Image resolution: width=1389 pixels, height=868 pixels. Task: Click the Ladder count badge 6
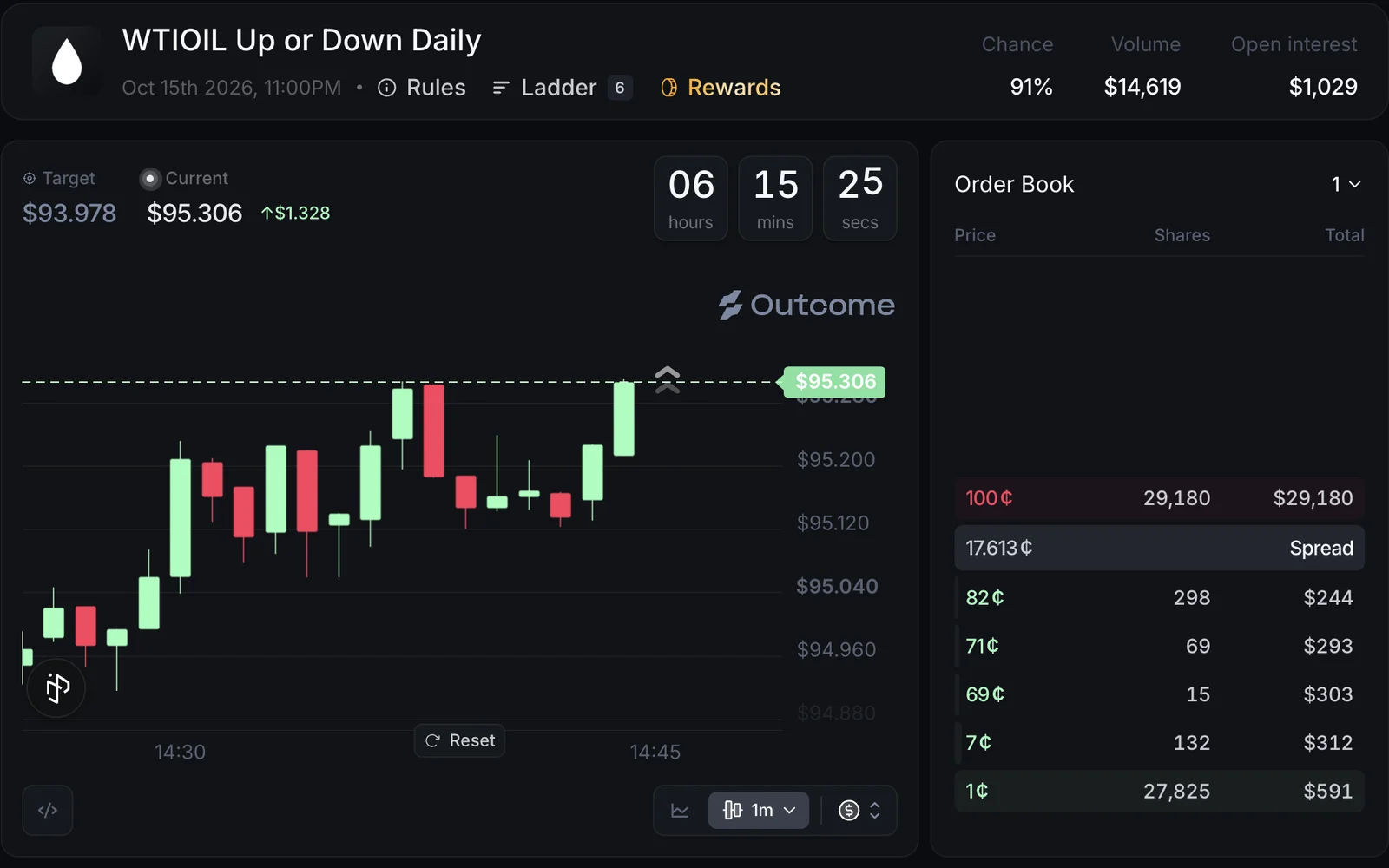tap(620, 88)
